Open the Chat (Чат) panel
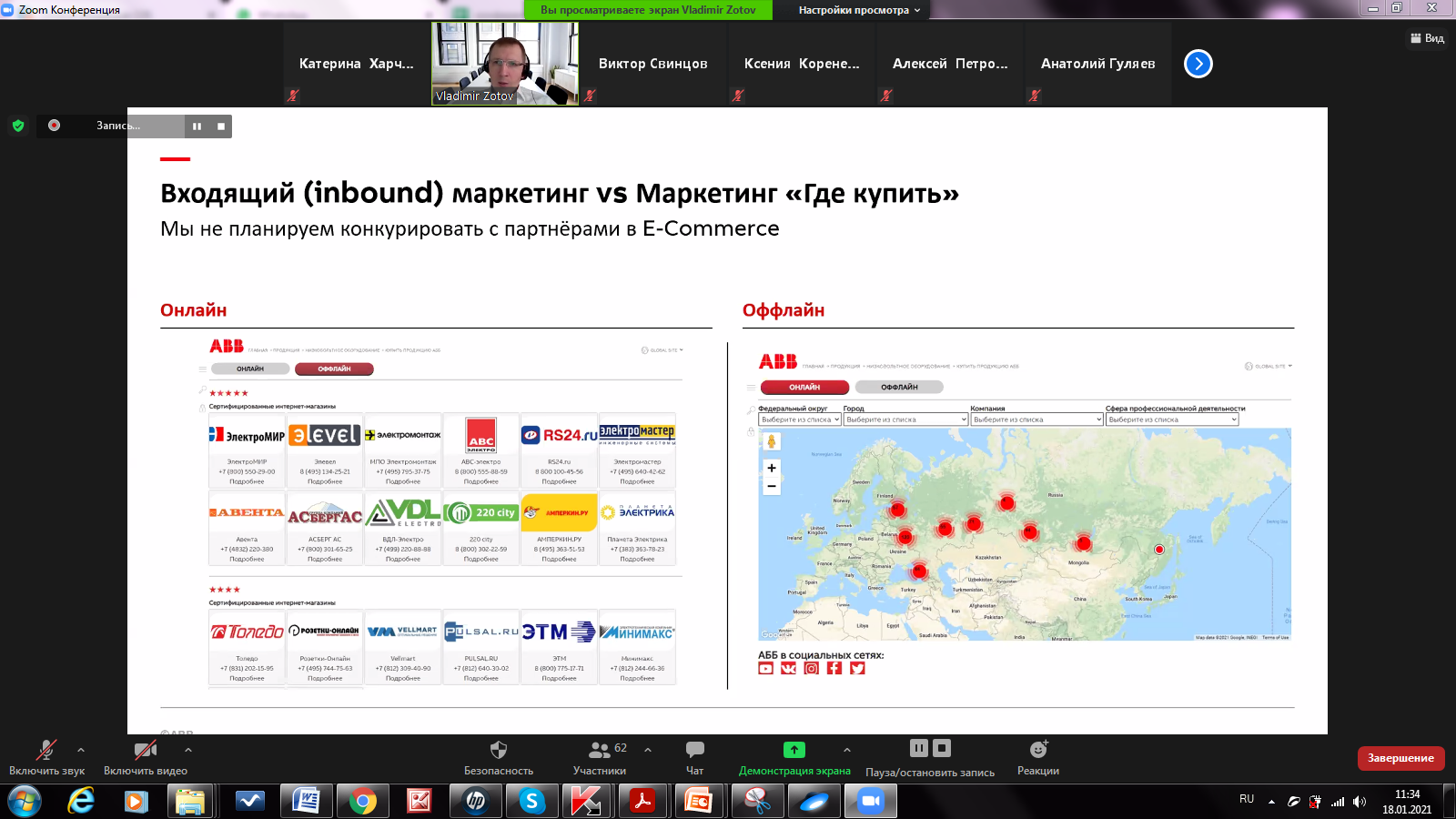 click(x=694, y=751)
